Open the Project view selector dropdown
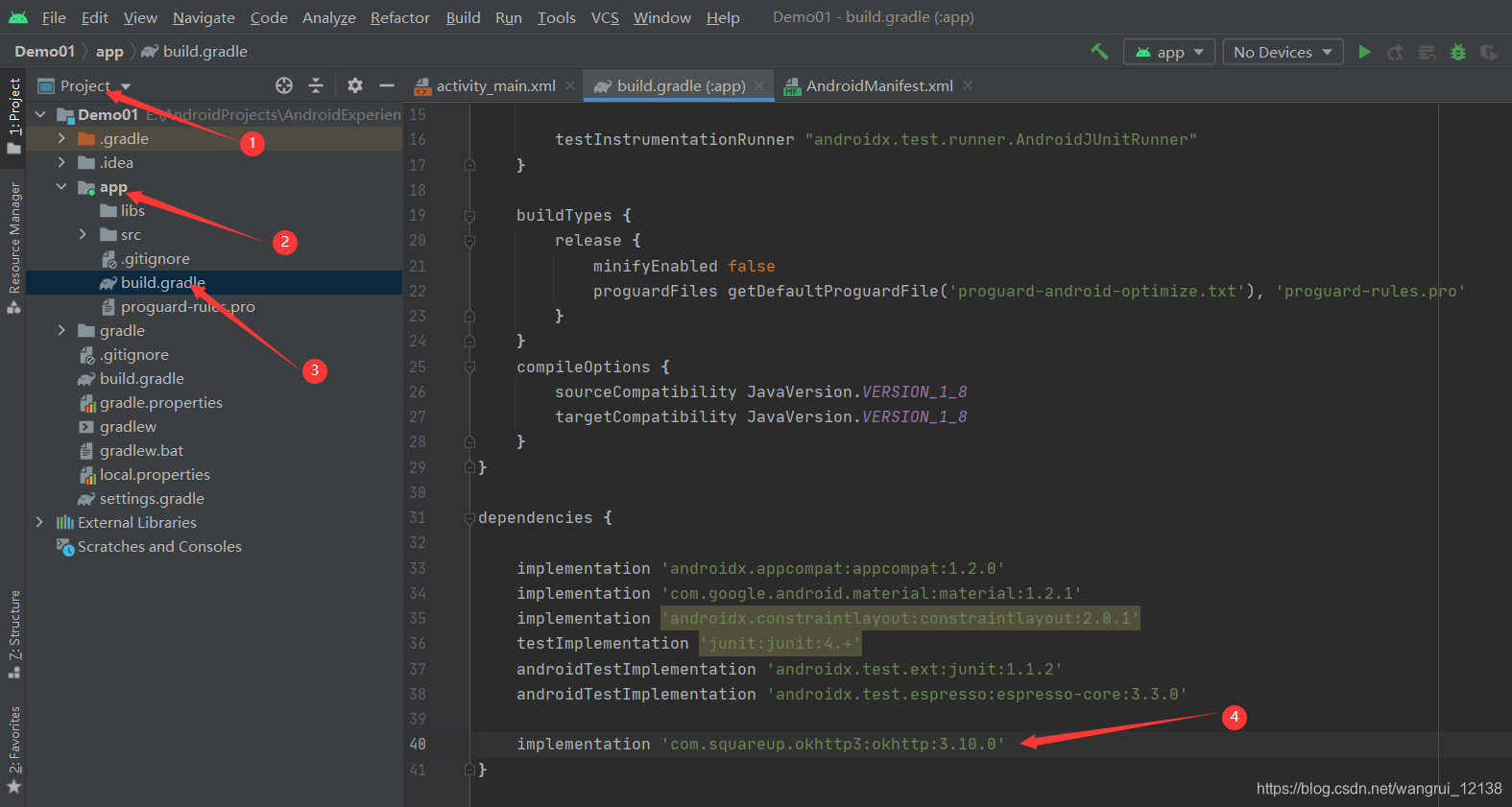Screen dimensions: 1512x807 pos(84,85)
